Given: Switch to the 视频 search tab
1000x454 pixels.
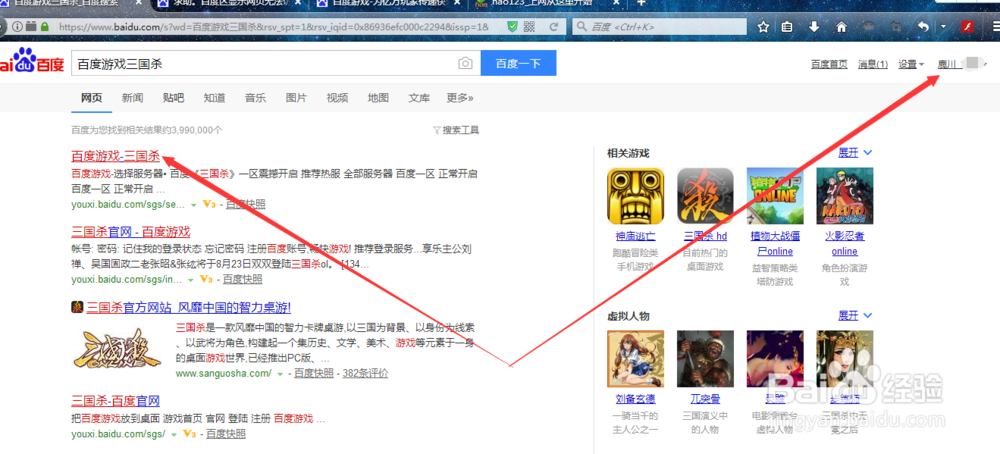Looking at the screenshot, I should pos(337,98).
